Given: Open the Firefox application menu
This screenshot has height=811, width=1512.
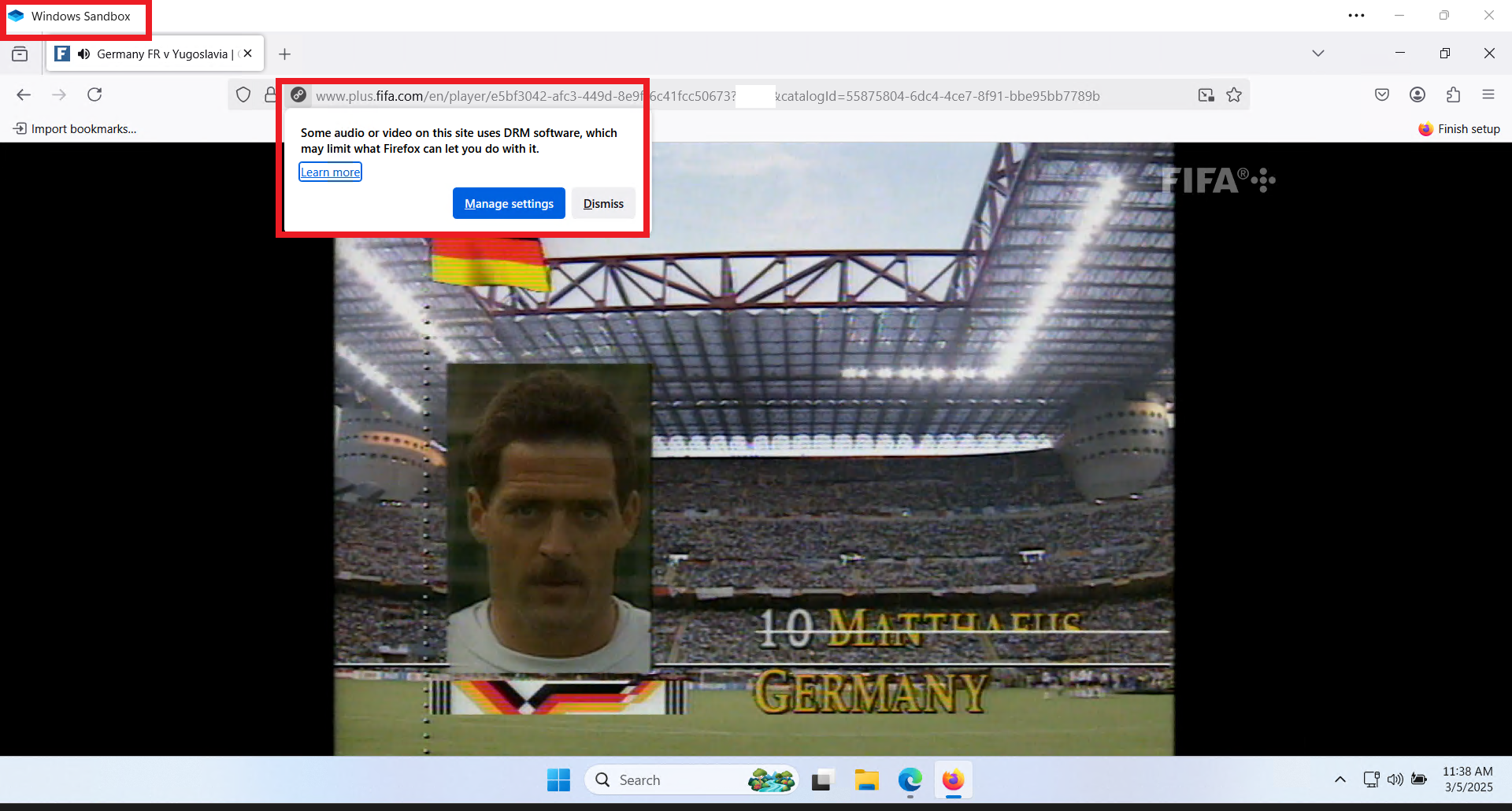Looking at the screenshot, I should [1488, 94].
